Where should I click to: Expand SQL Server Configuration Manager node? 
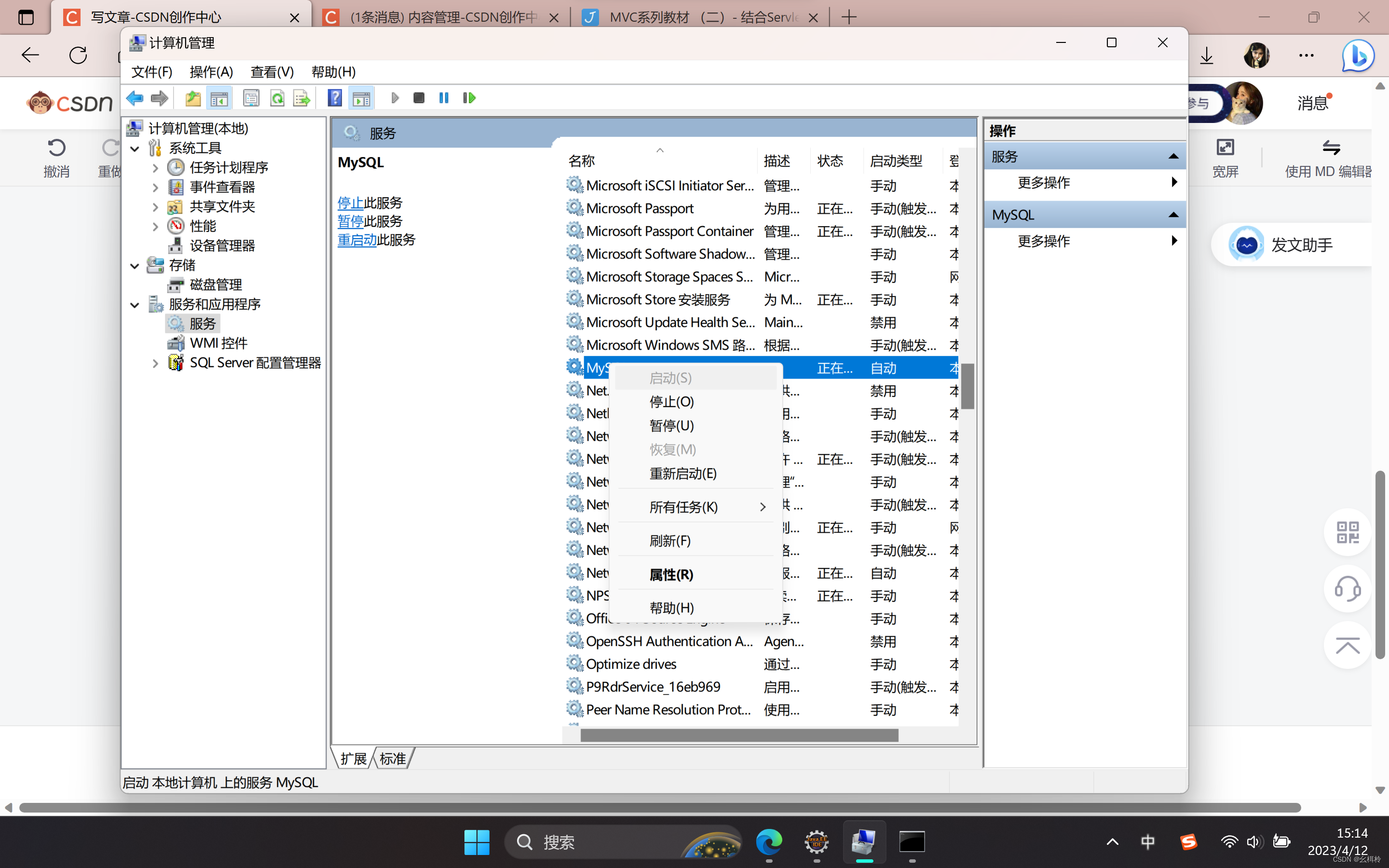(155, 364)
